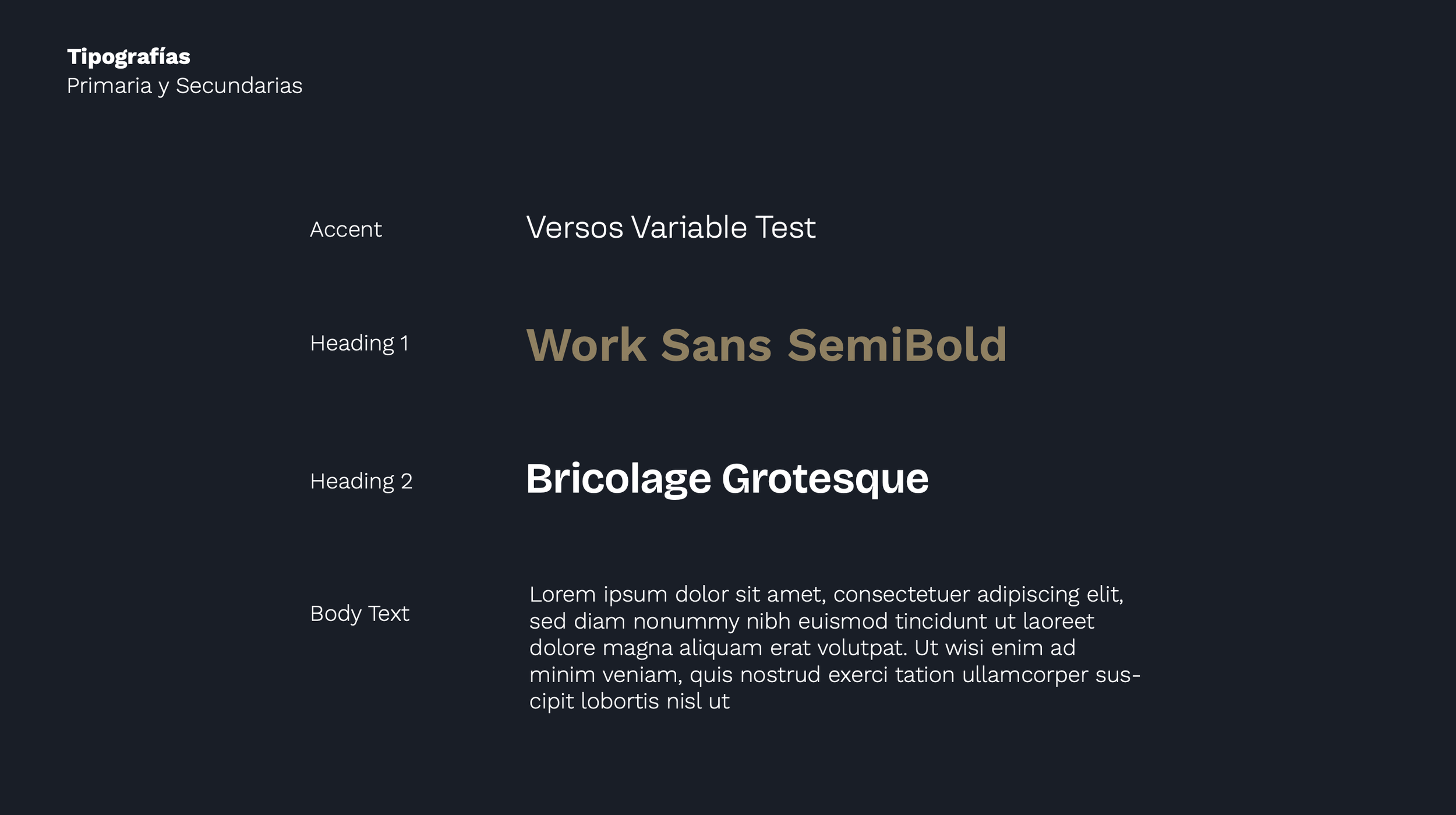Click the word Lorem in the paragraph
Screen dimensions: 1456x815
[x=562, y=595]
